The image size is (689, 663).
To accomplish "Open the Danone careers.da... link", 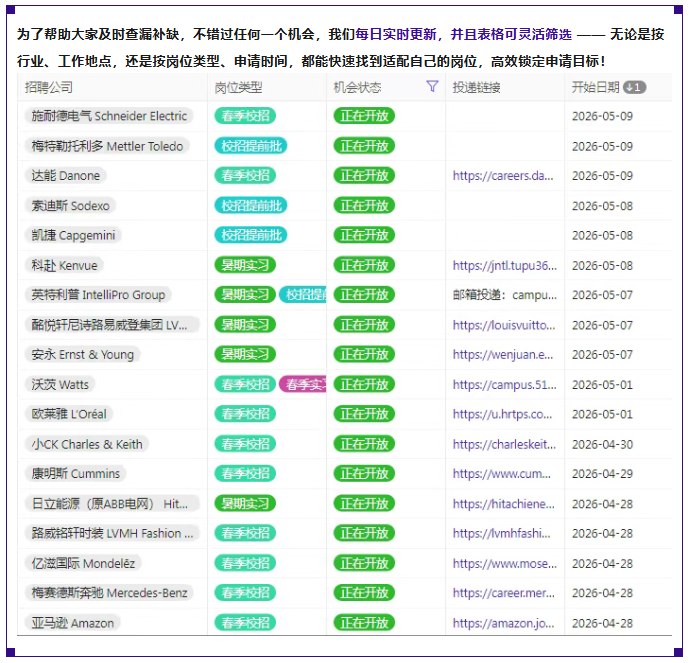I will (503, 176).
